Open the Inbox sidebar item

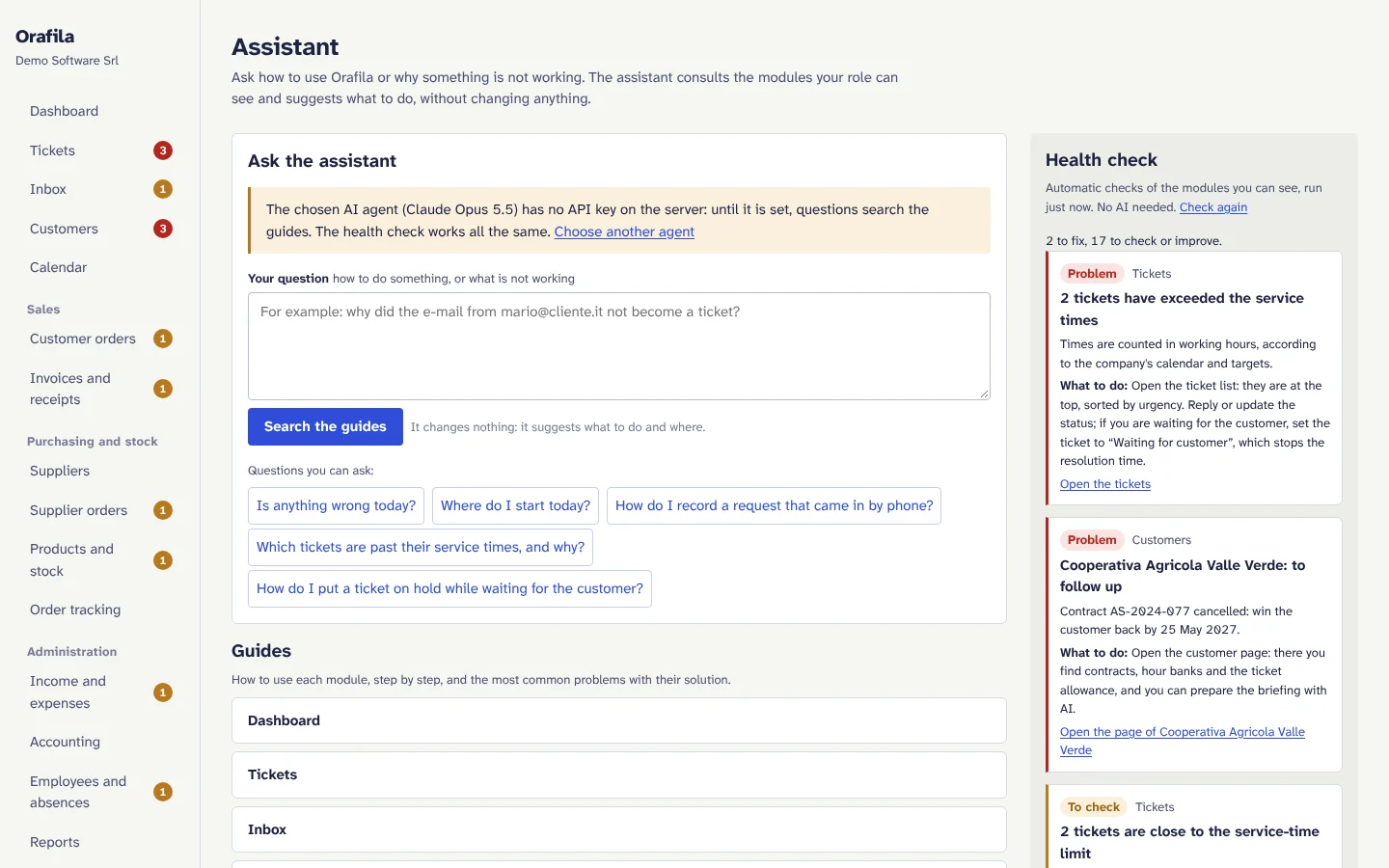tap(99, 189)
